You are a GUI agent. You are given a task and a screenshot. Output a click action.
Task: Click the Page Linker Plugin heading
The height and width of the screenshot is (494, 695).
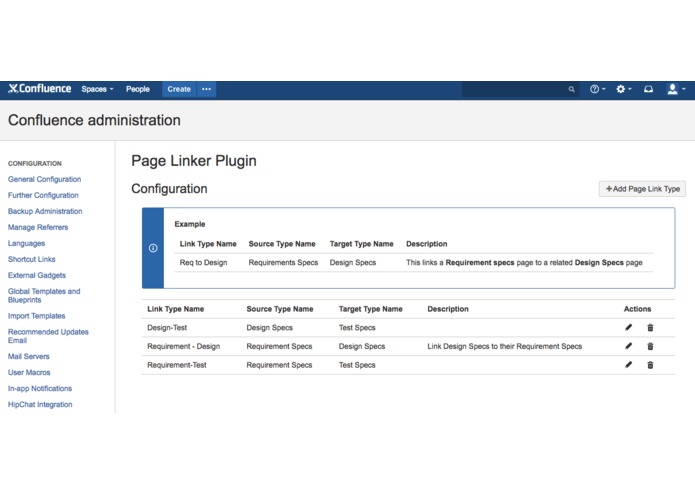click(x=194, y=160)
